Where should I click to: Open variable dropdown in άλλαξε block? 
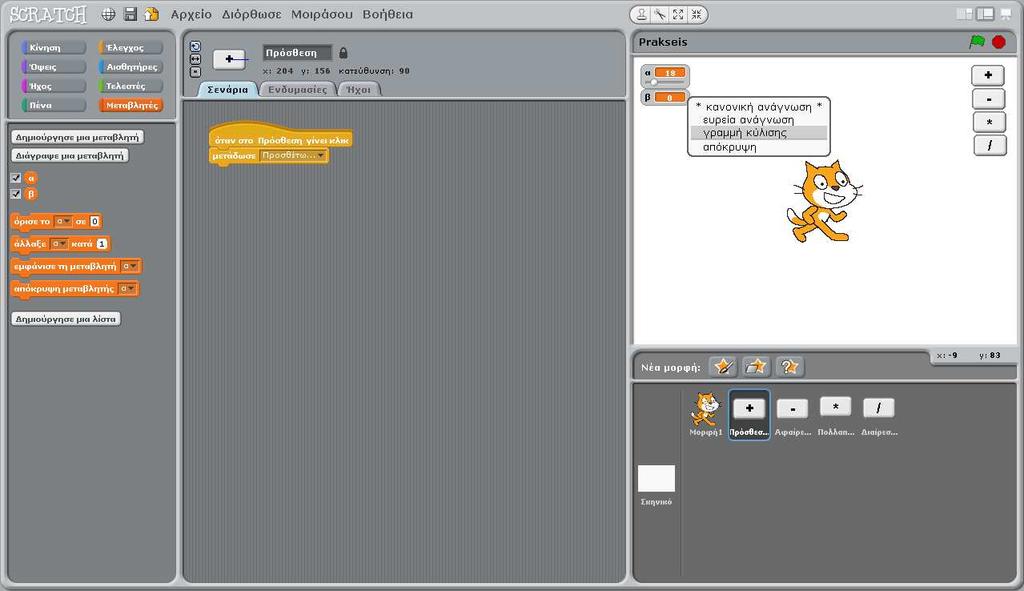click(x=59, y=244)
